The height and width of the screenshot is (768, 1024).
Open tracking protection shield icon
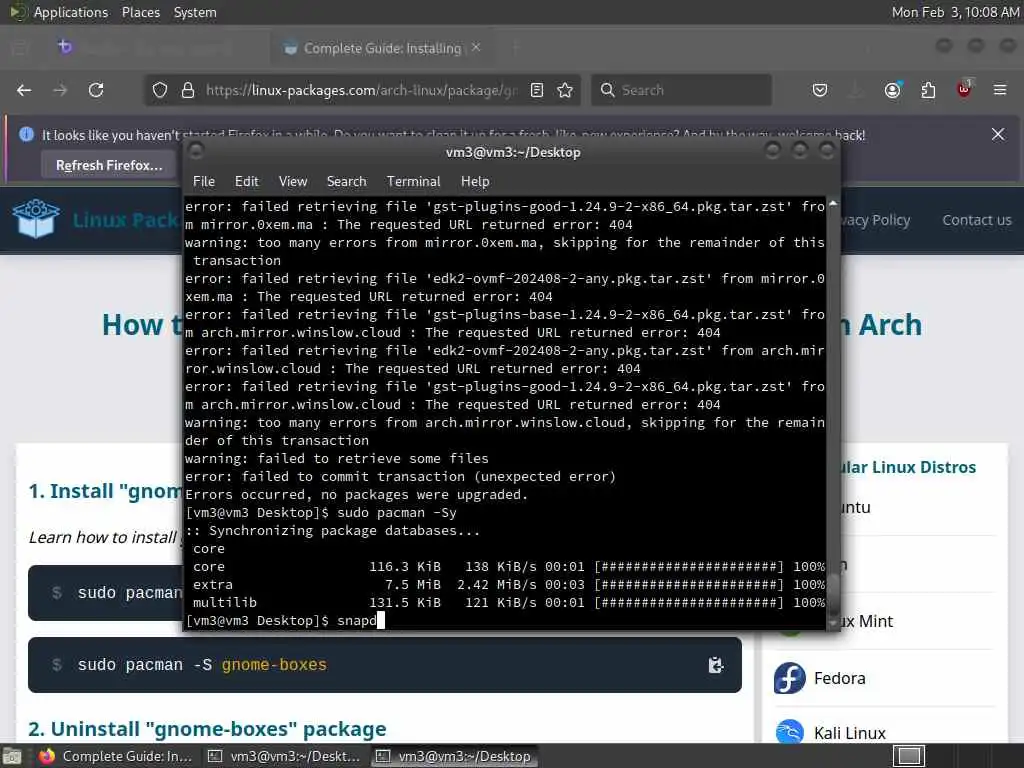[160, 90]
